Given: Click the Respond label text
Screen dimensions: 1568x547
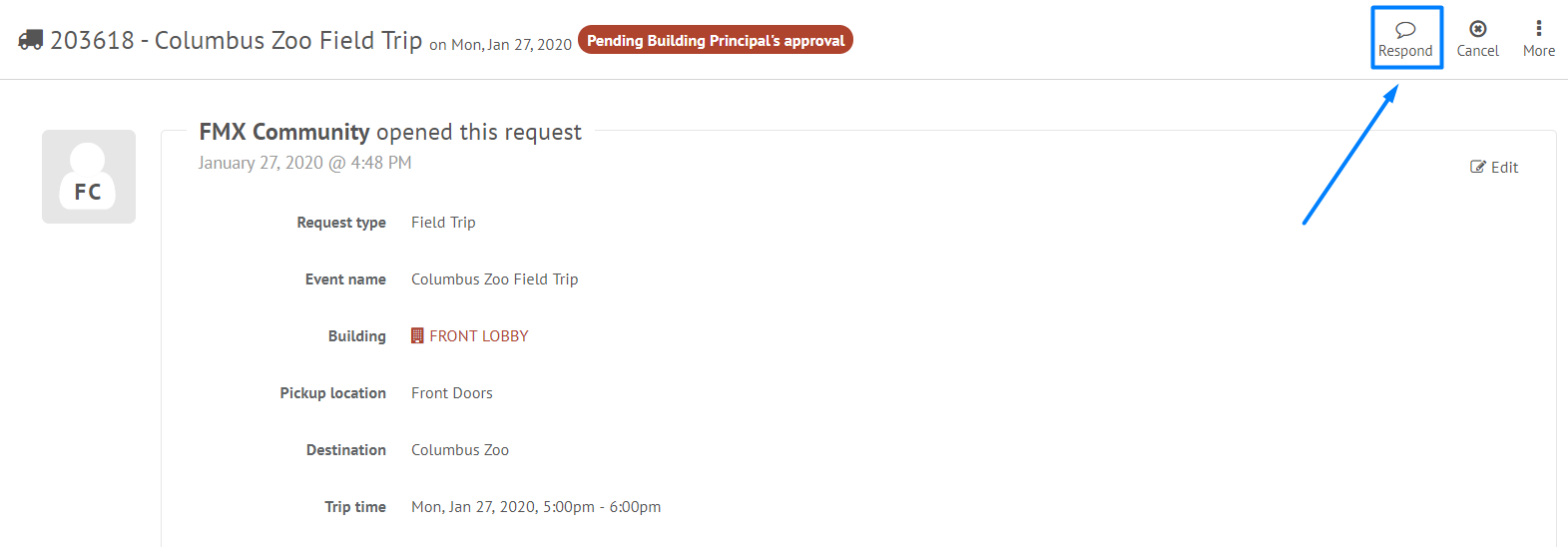Looking at the screenshot, I should [1405, 51].
